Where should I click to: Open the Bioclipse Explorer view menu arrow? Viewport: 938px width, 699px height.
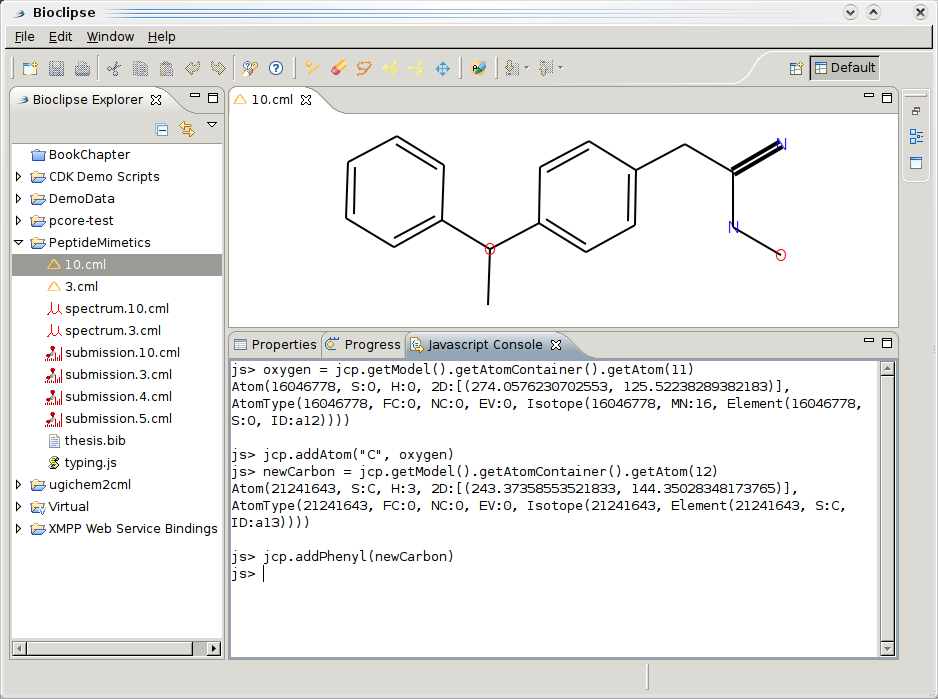click(x=212, y=125)
